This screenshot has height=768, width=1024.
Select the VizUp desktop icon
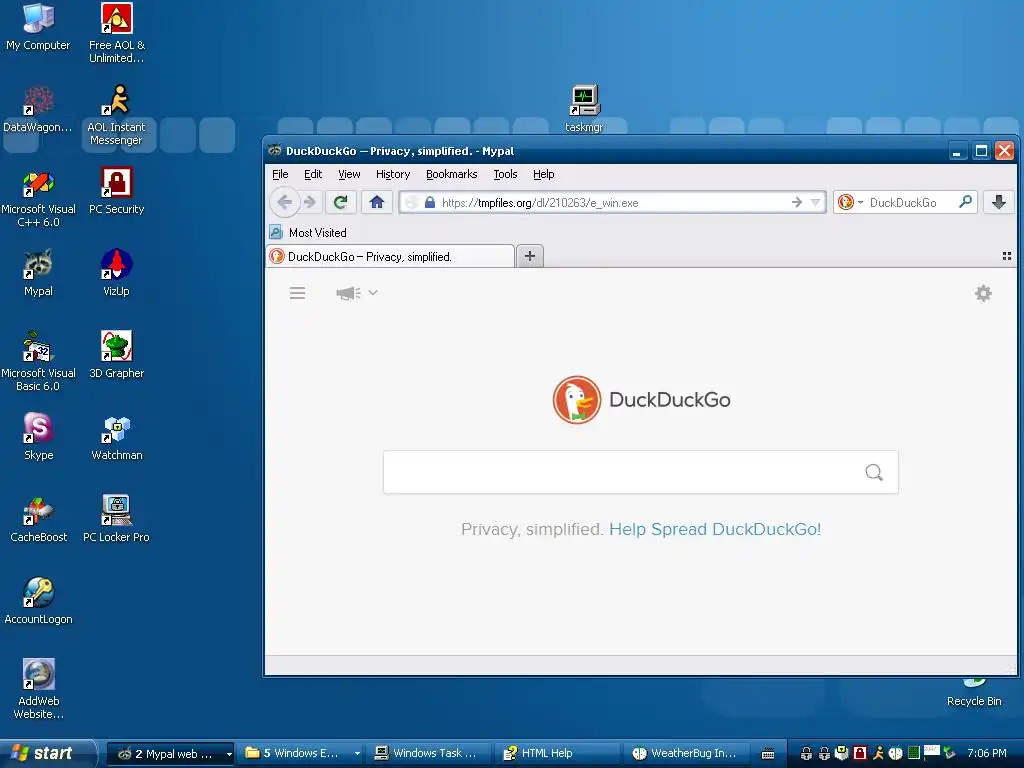(116, 273)
